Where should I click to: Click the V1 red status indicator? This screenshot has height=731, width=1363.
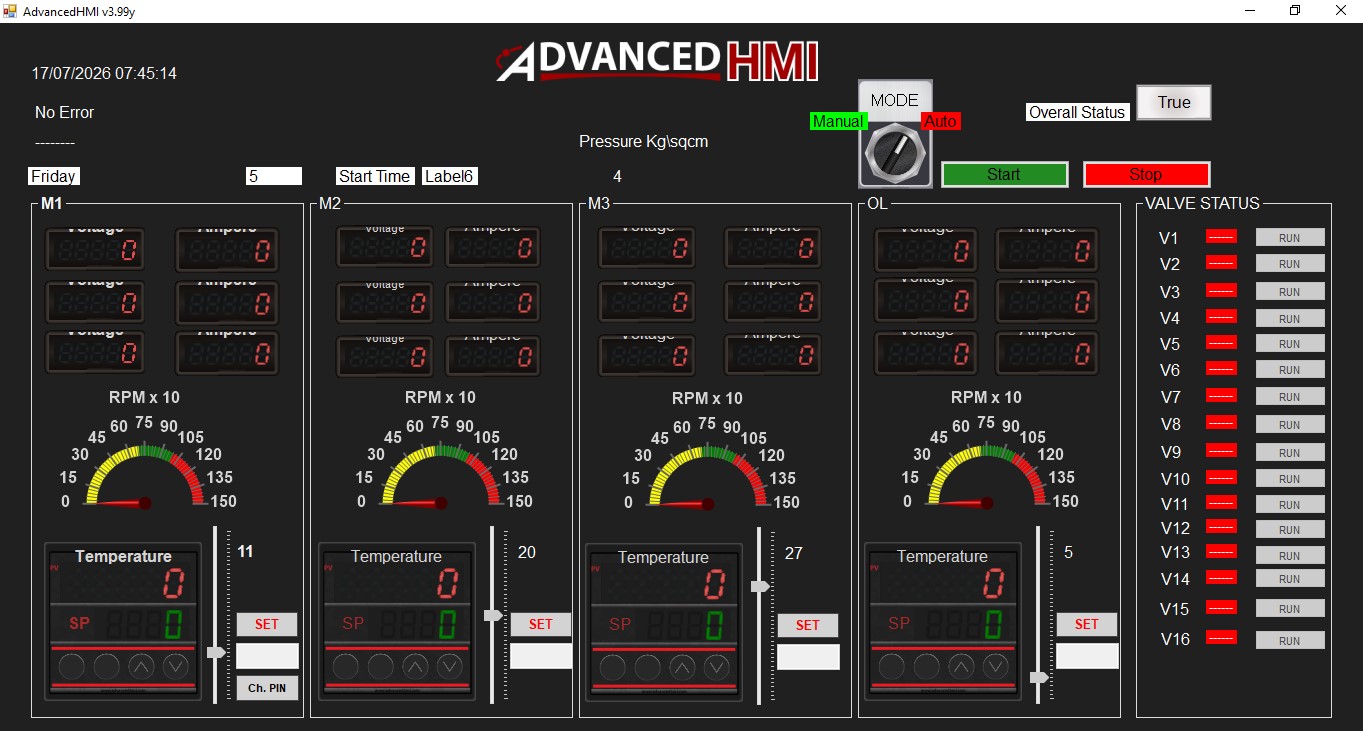pos(1222,236)
